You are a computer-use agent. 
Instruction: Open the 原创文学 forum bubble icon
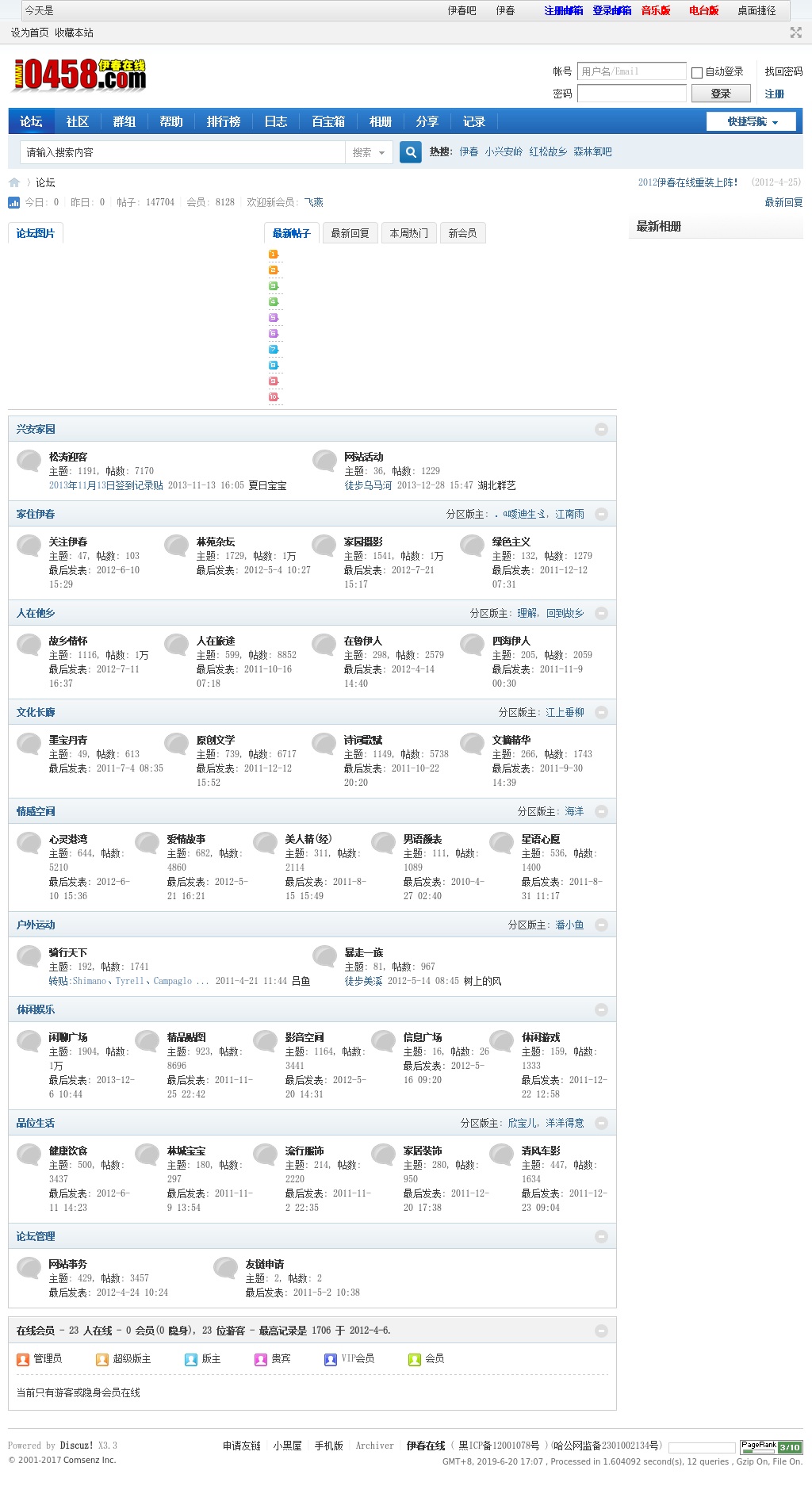[177, 743]
